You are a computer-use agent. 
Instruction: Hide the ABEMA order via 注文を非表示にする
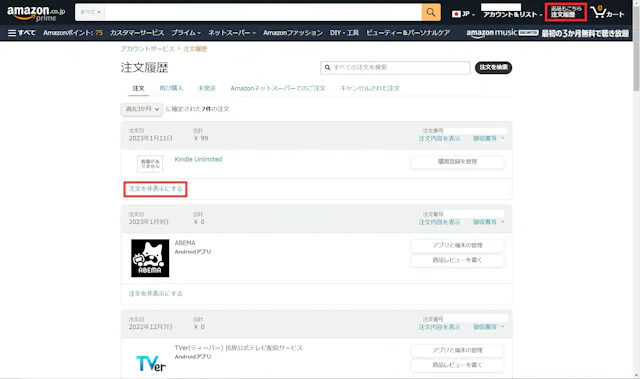pos(156,294)
